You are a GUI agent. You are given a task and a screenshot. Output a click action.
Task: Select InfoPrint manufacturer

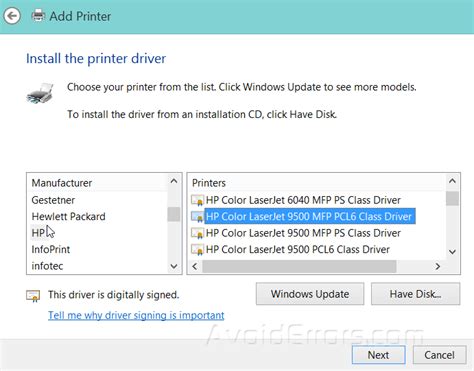[x=51, y=249]
